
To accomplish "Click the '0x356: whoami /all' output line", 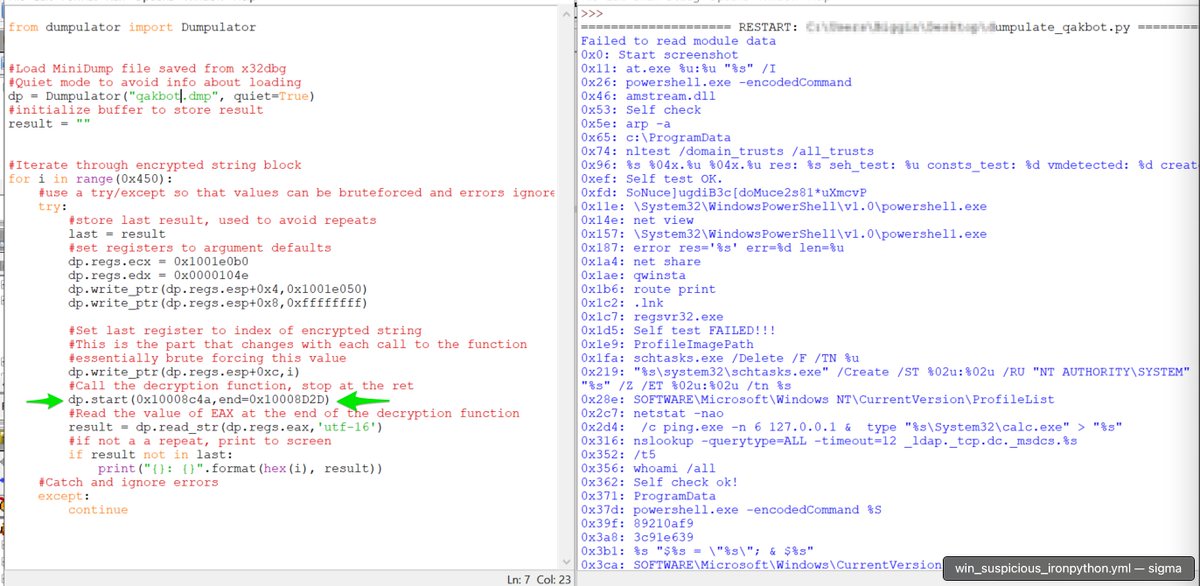I will coord(648,468).
